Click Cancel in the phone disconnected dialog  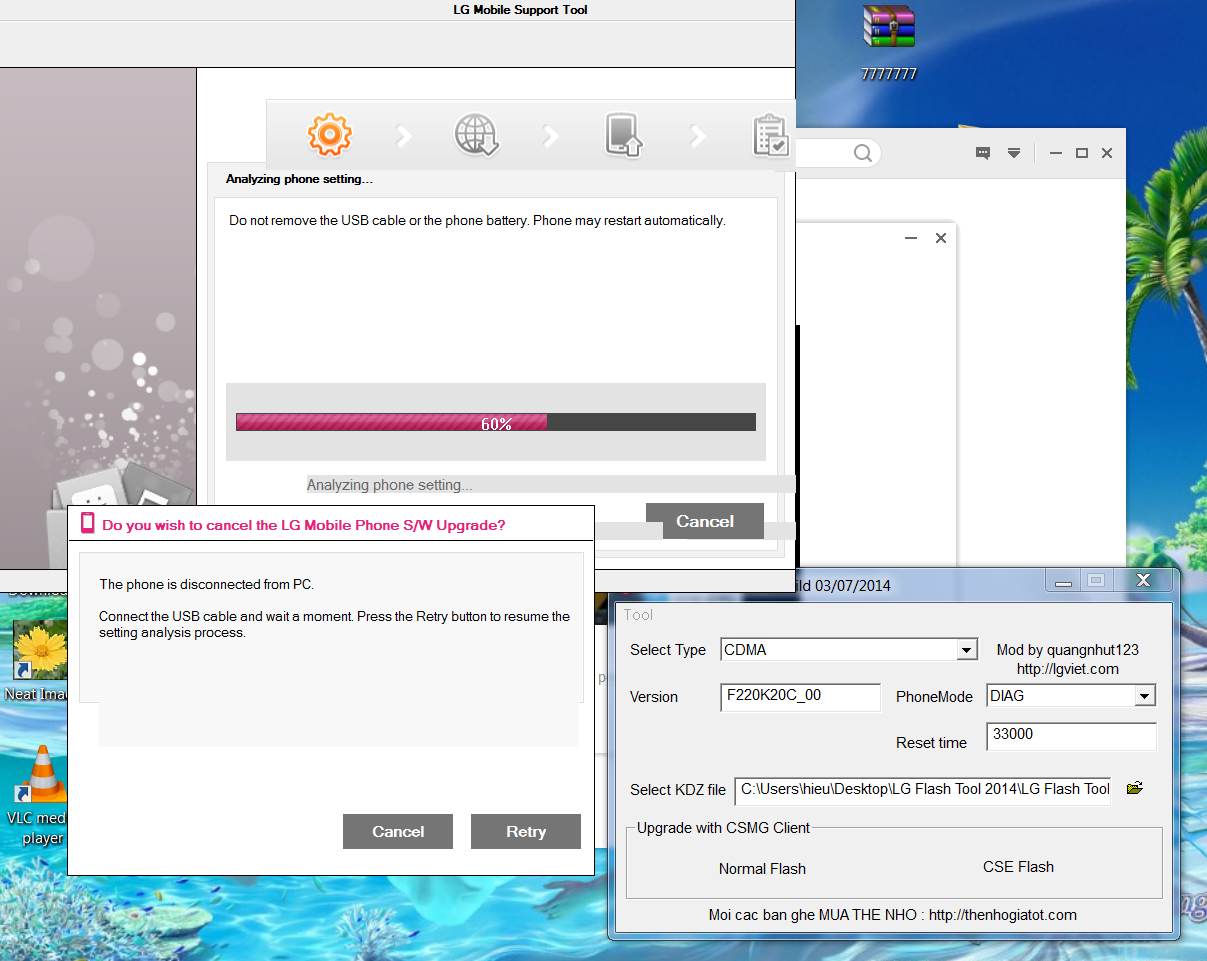point(398,831)
